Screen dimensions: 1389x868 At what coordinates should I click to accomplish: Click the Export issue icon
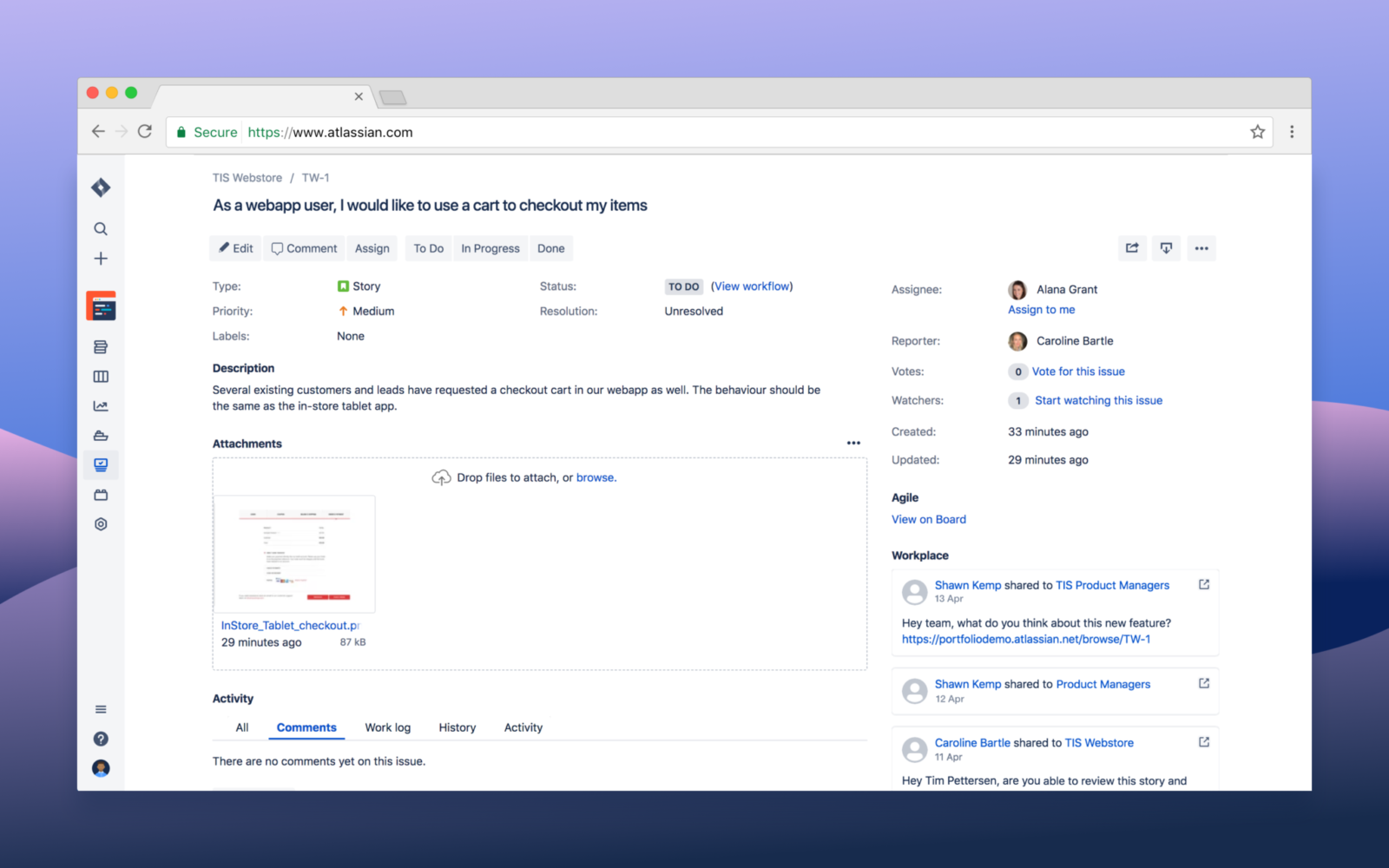(x=1166, y=248)
